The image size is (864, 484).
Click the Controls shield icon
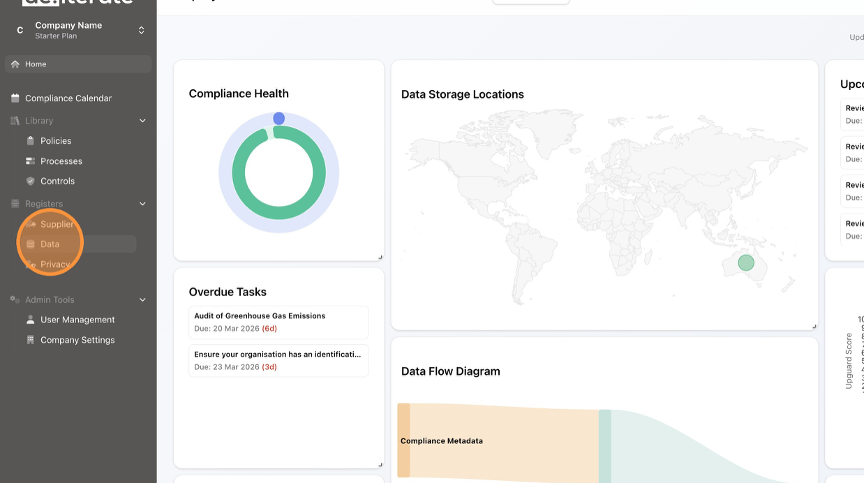[x=31, y=181]
